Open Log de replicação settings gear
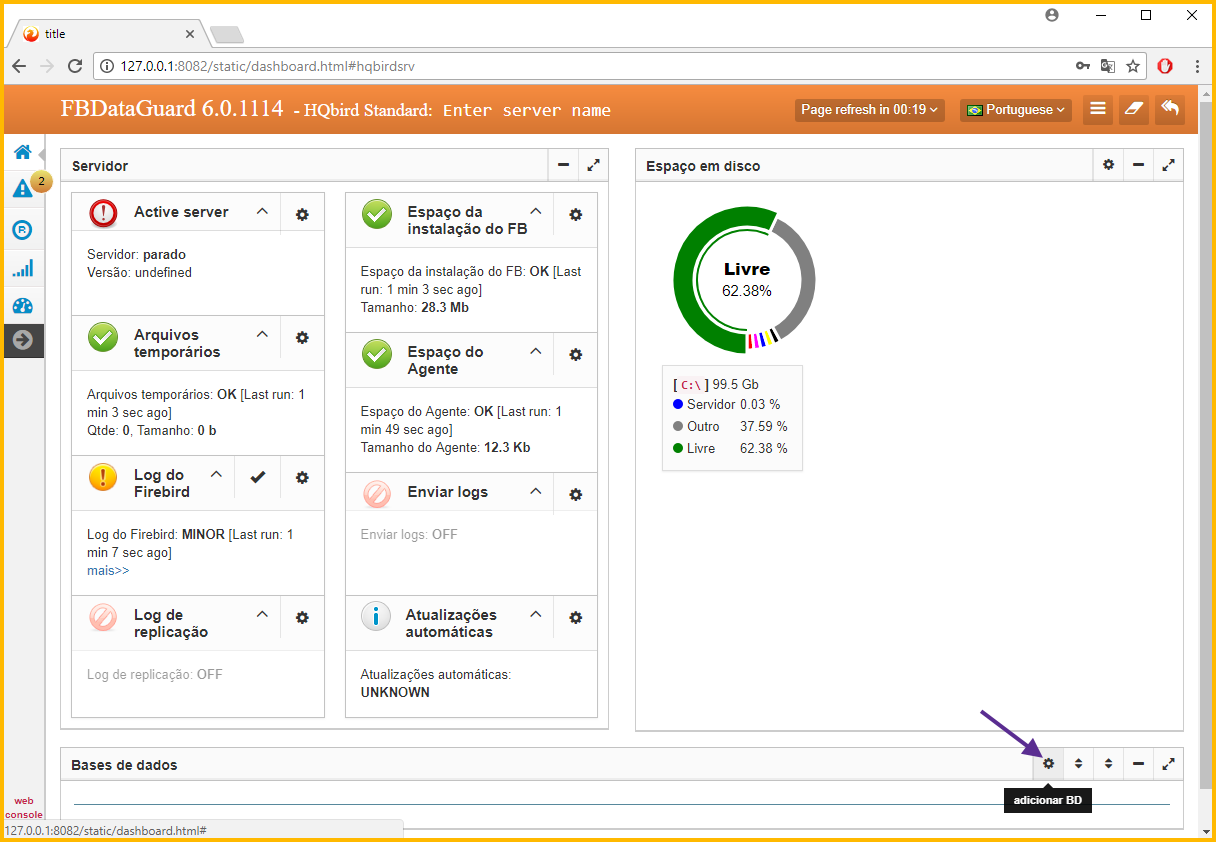1216x842 pixels. click(x=302, y=618)
